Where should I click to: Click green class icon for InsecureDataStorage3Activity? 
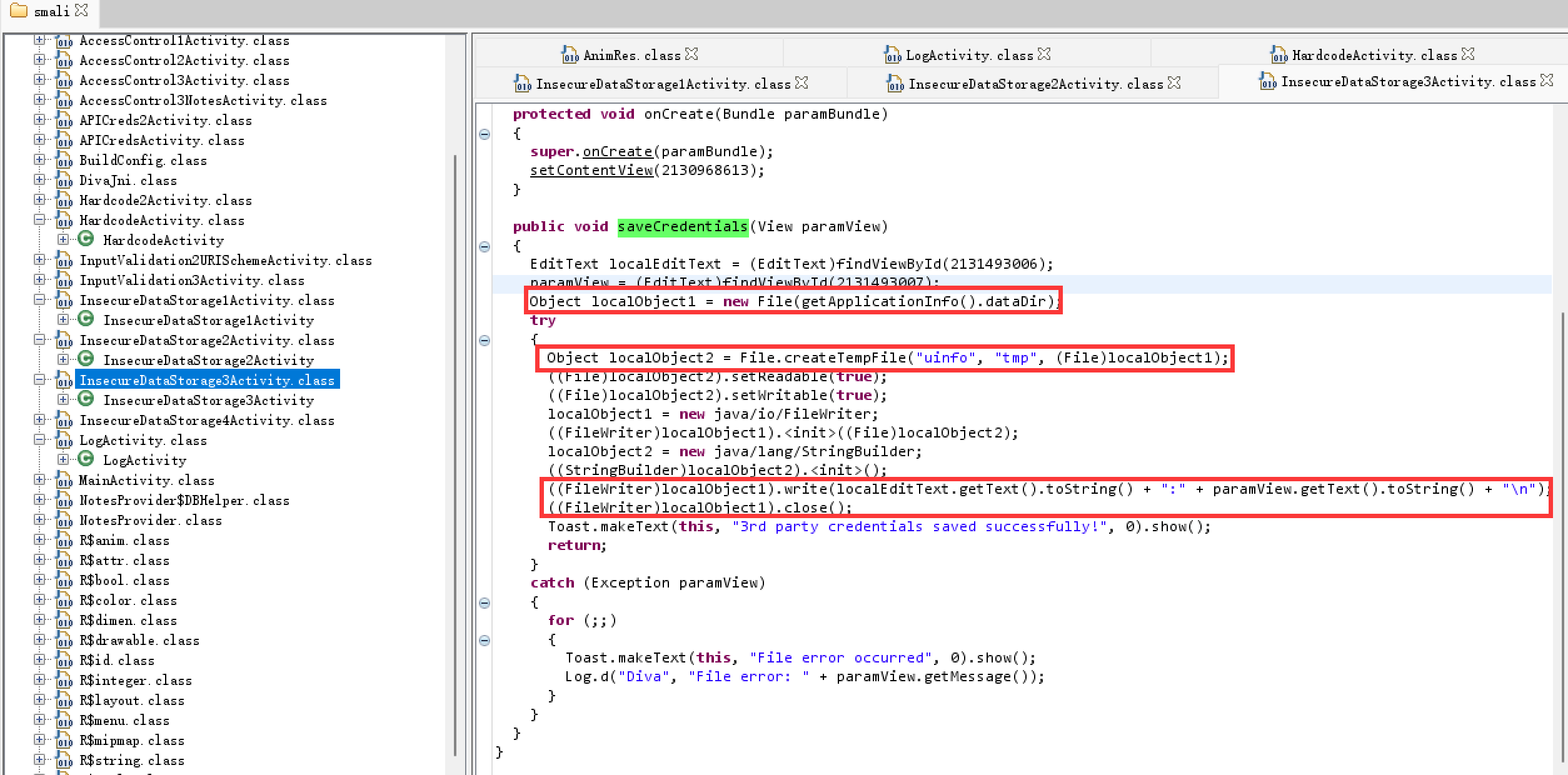tap(86, 399)
